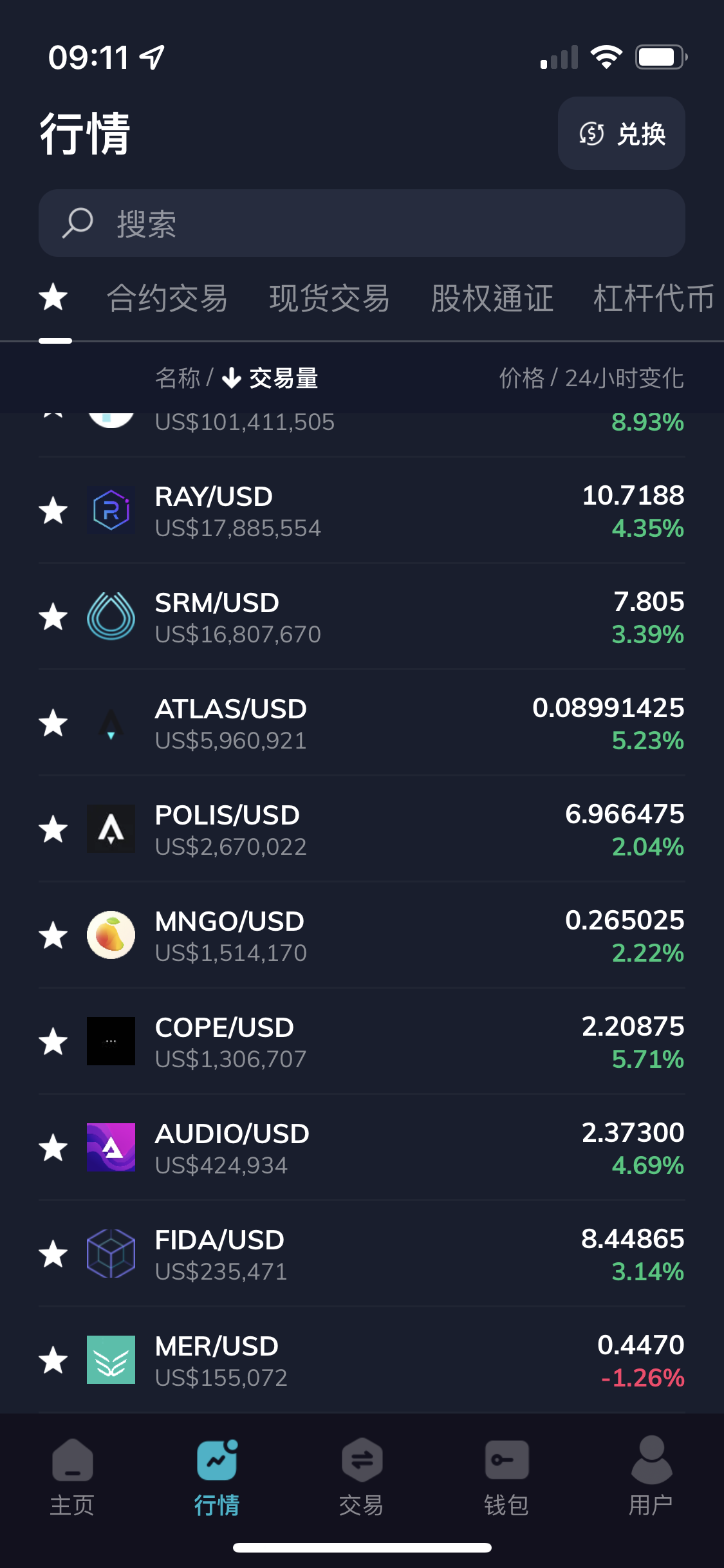This screenshot has width=724, height=1568.
Task: Click the ATLAS coin logo
Action: (111, 723)
